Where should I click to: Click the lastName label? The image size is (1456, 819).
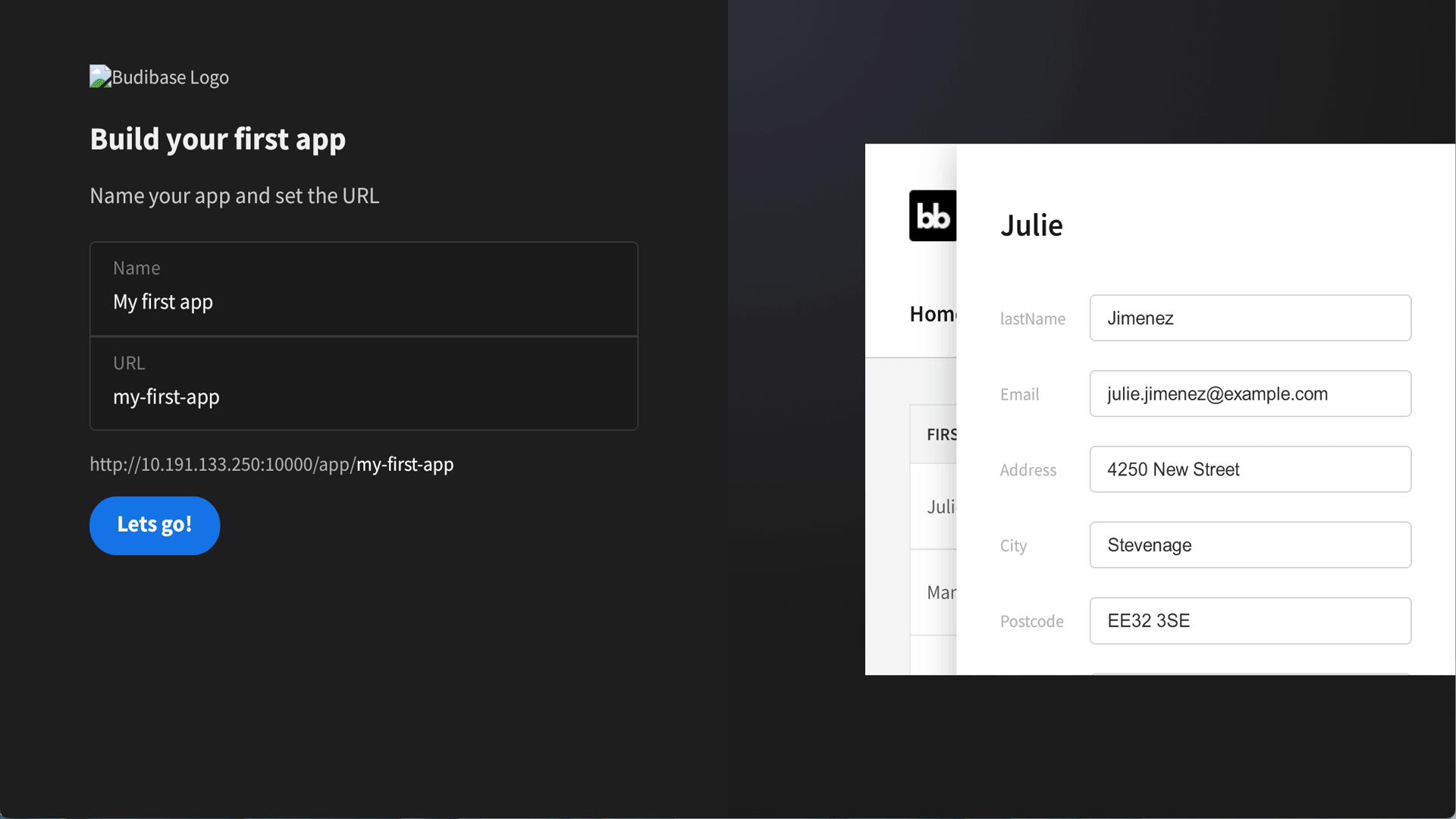tap(1032, 318)
